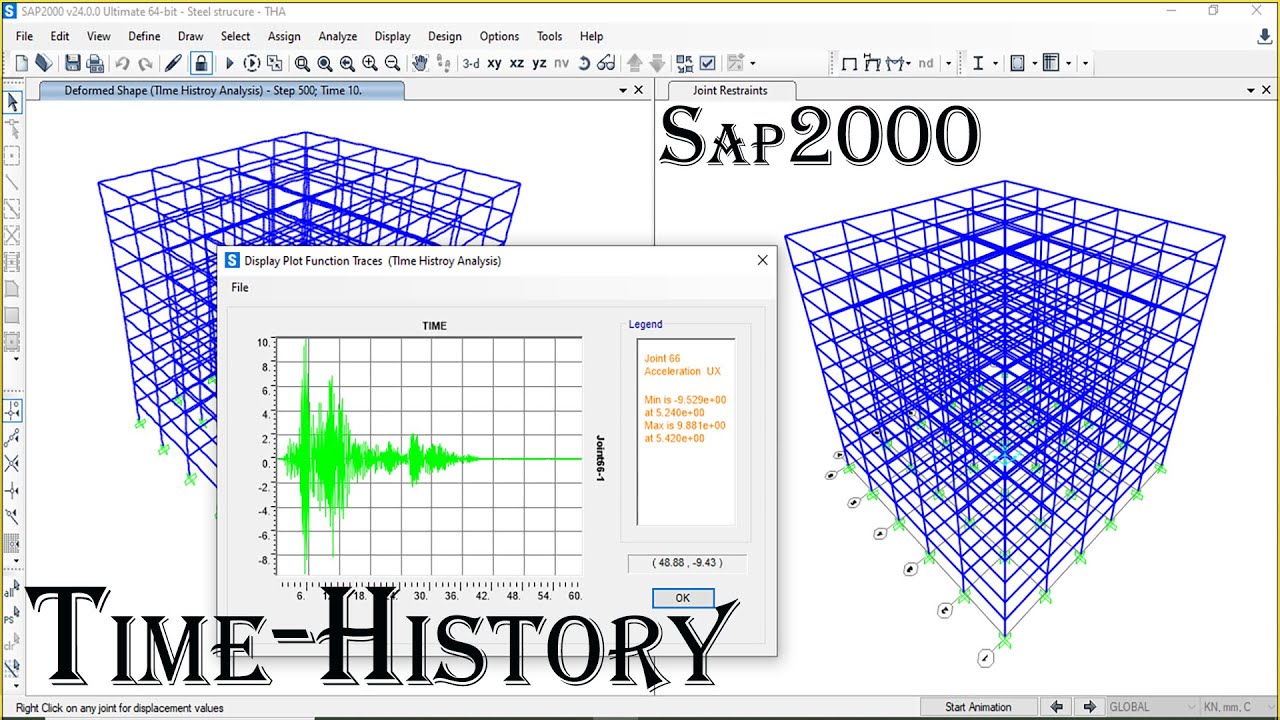Click the show deformed shape icon
The image size is (1280, 720).
coord(873,63)
